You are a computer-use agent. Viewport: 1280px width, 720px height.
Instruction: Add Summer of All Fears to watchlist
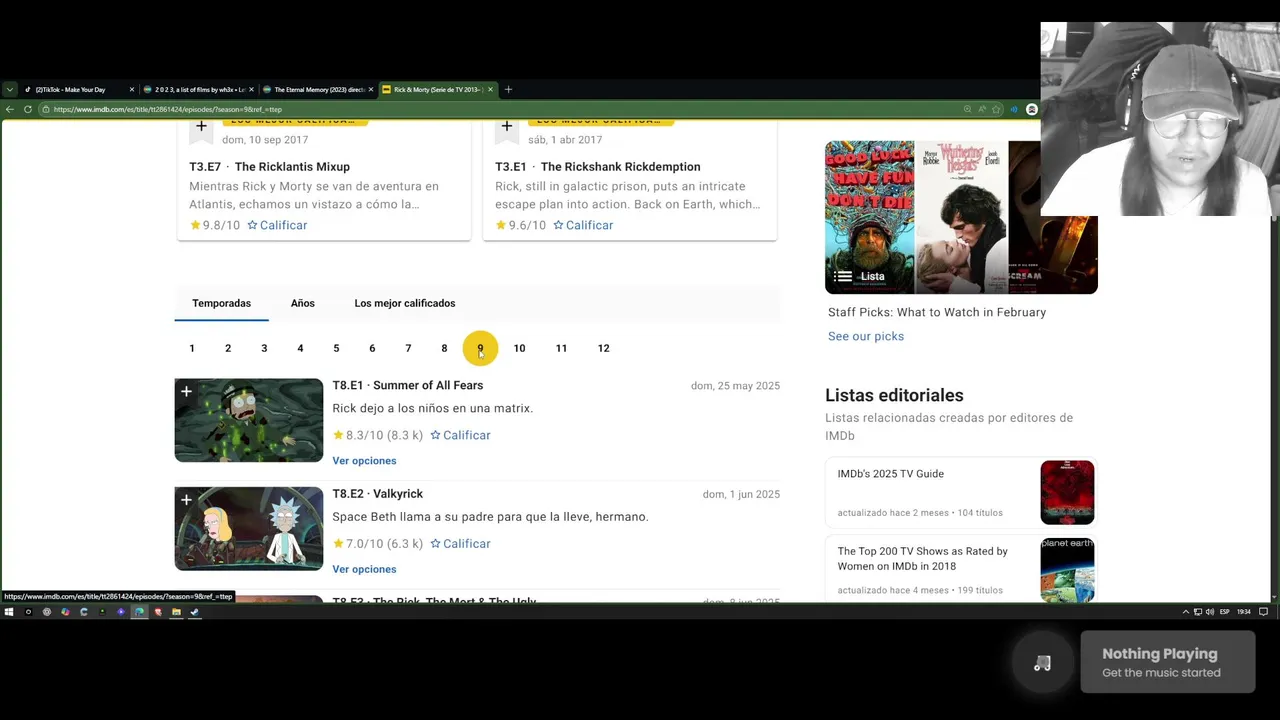[x=186, y=392]
